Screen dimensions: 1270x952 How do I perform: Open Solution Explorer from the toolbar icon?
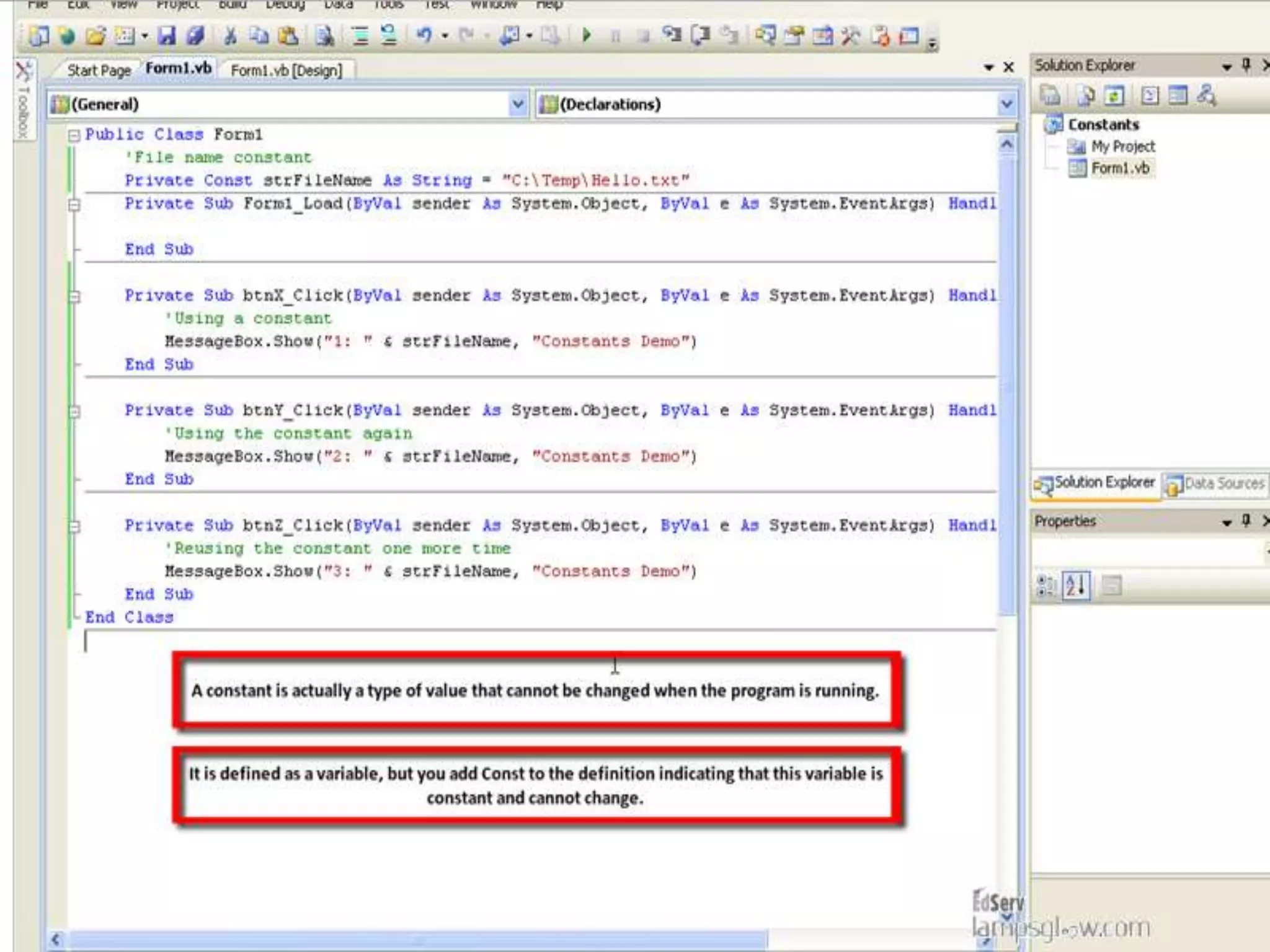point(766,35)
